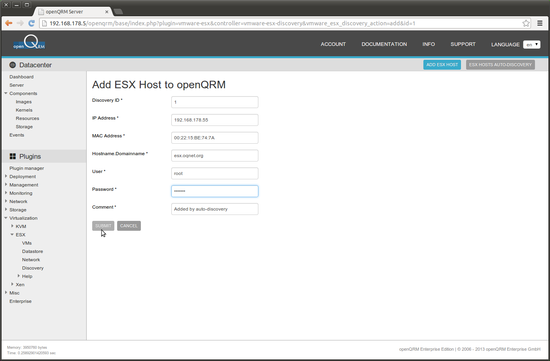This screenshot has height=361, width=550.
Task: Expand the Misc arrow
Action: (6, 293)
